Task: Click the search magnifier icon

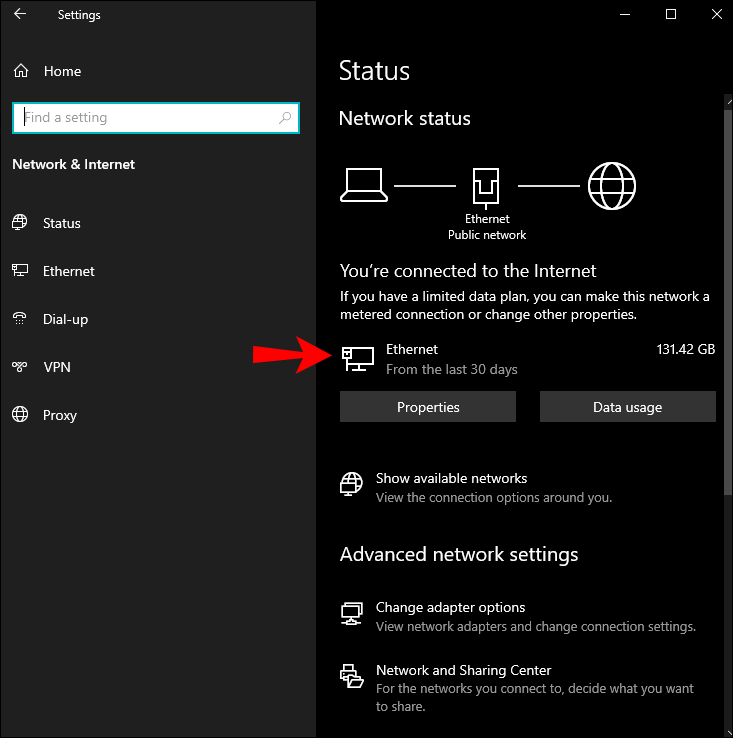Action: click(x=285, y=118)
